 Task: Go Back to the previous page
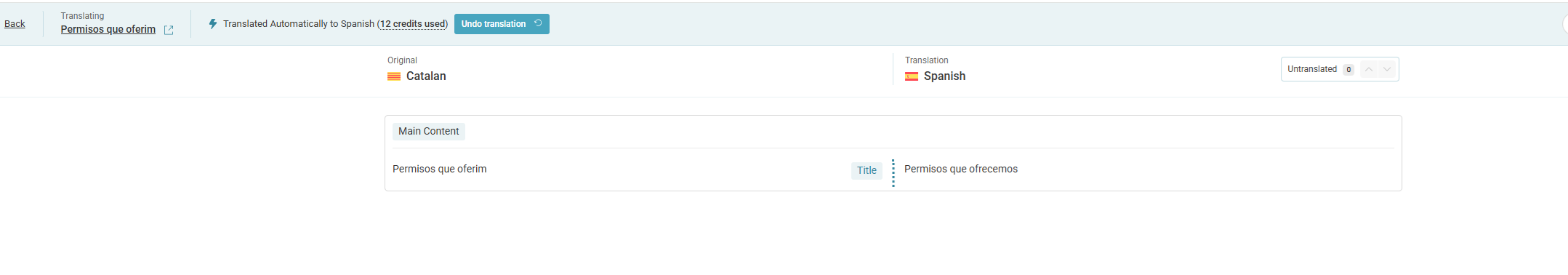pyautogui.click(x=15, y=24)
